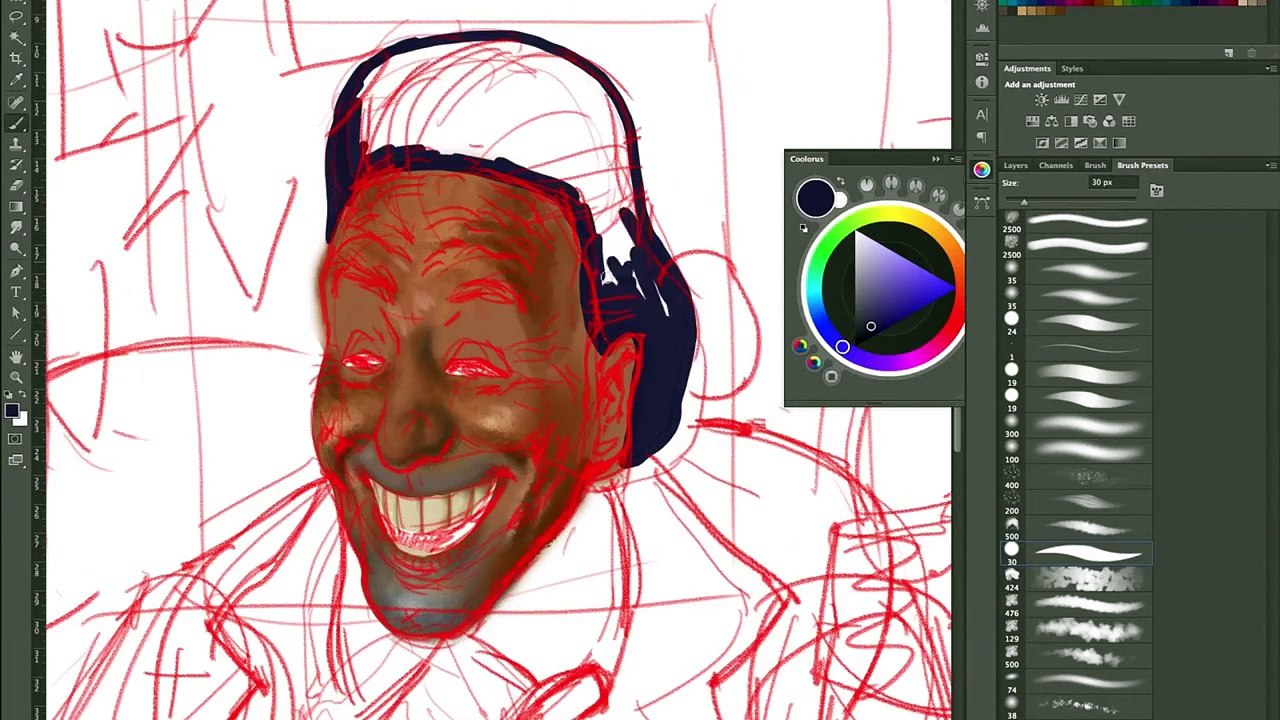Switch to the Adjustments tab

coord(1027,69)
